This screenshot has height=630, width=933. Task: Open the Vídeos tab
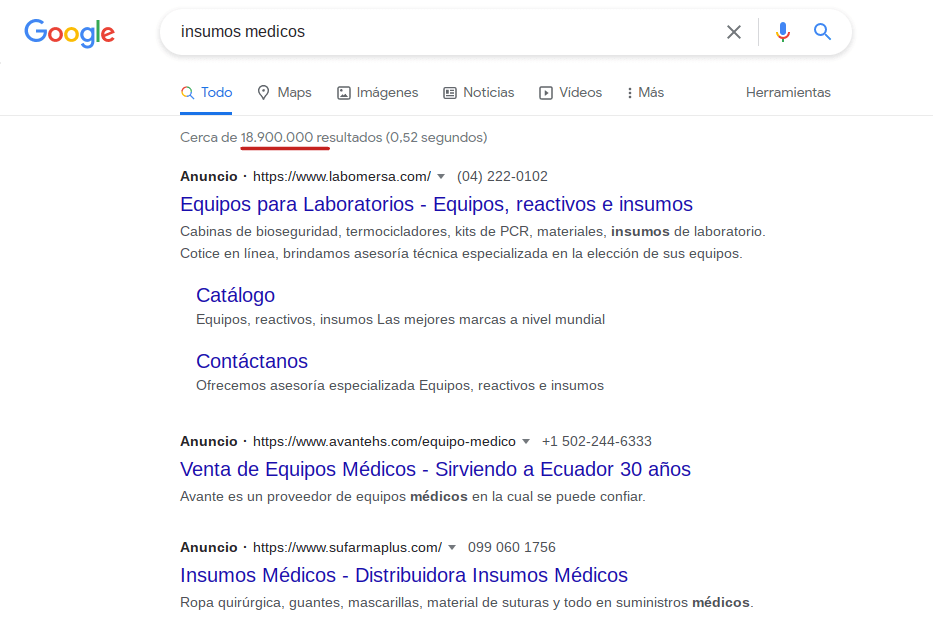570,93
